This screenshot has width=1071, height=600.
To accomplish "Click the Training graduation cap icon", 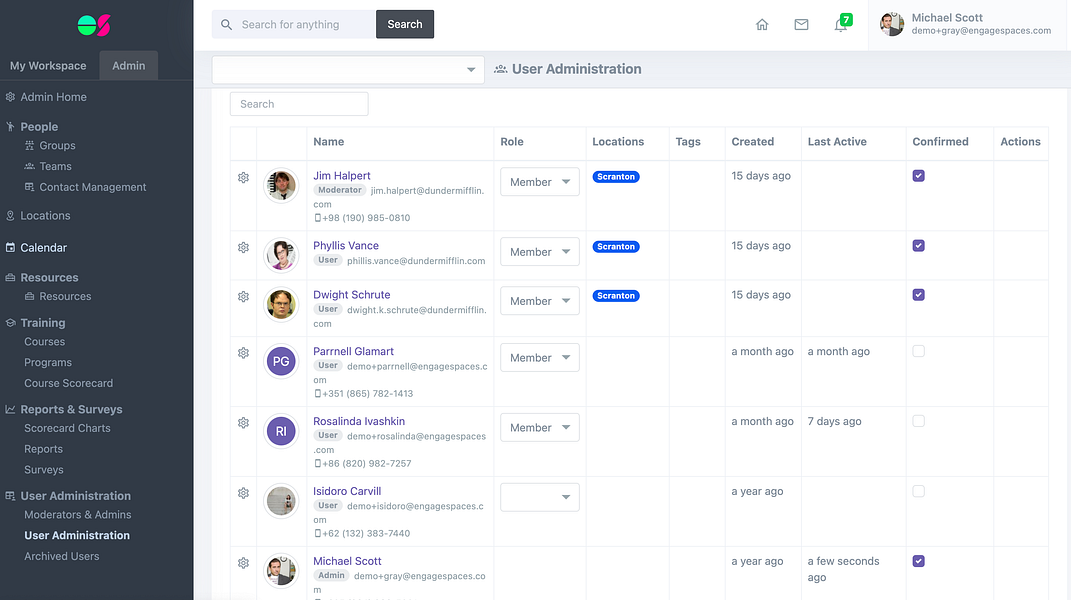I will [x=10, y=323].
